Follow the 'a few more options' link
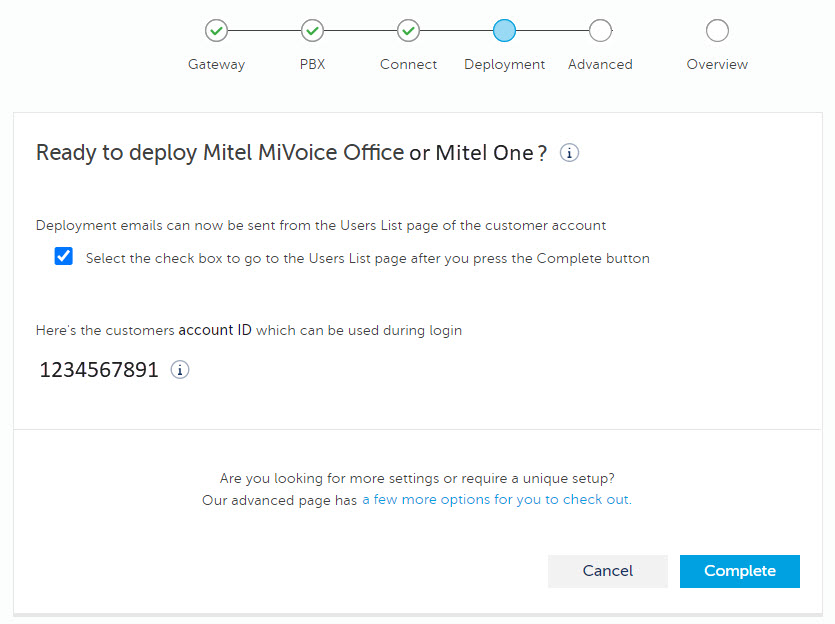 click(497, 500)
